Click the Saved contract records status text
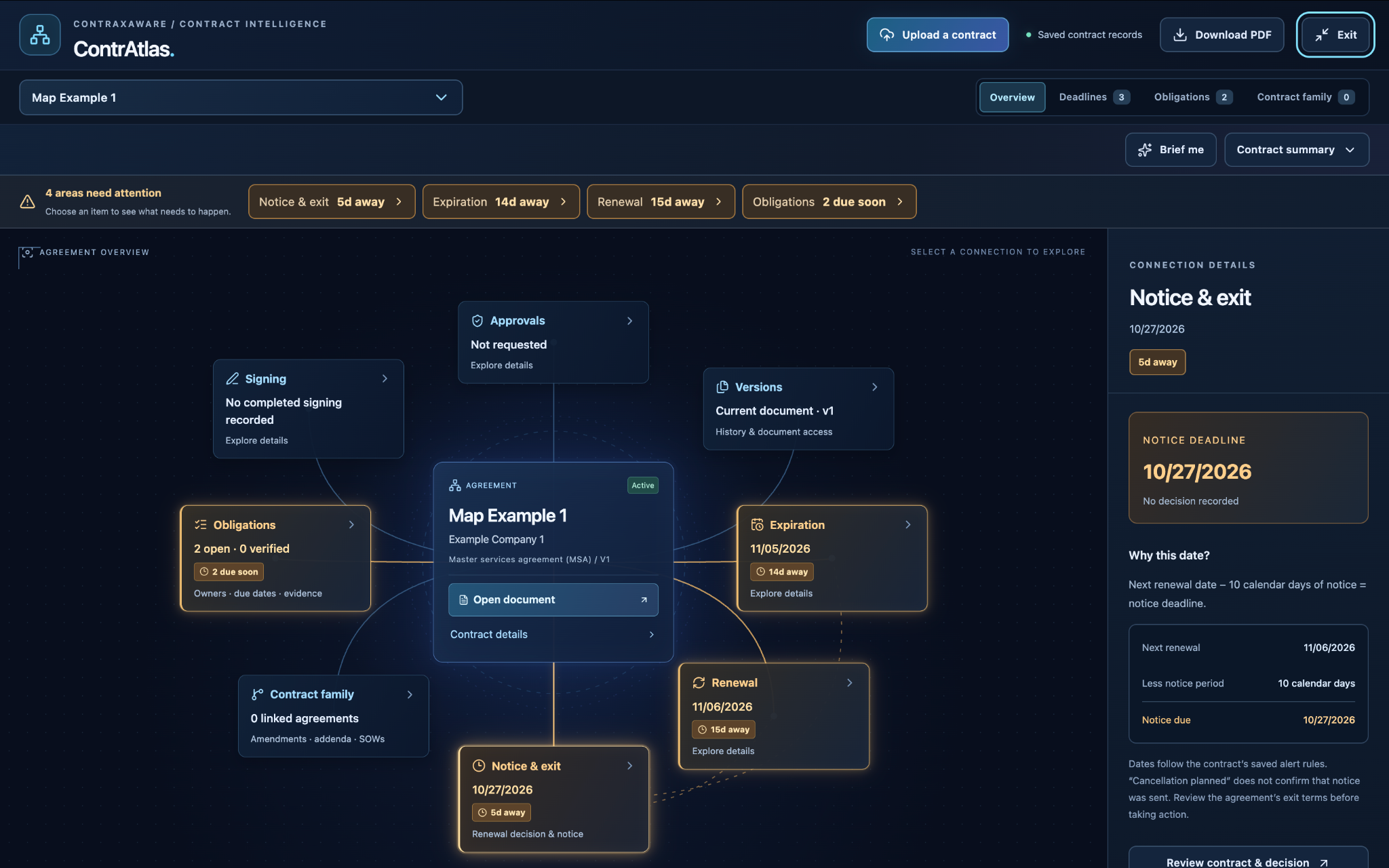 (x=1089, y=35)
